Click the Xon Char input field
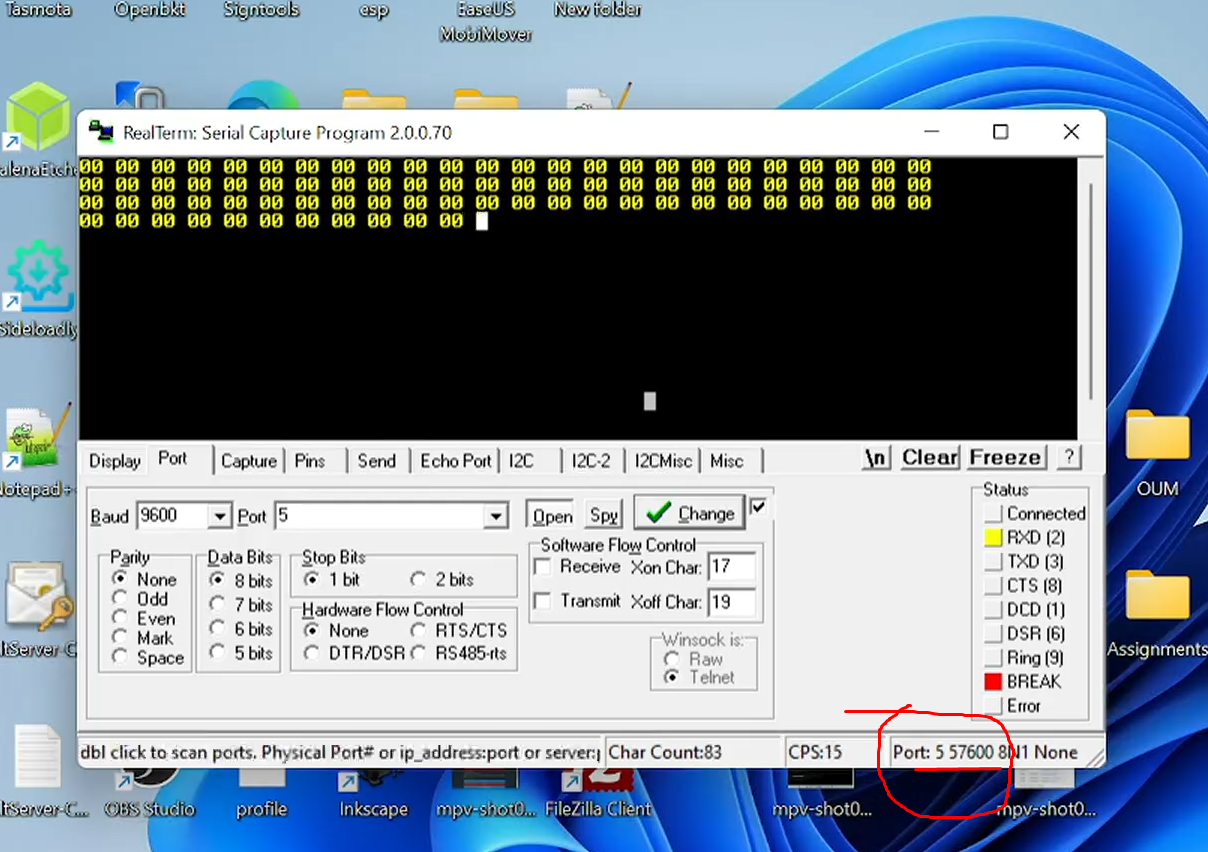This screenshot has width=1208, height=852. (731, 567)
